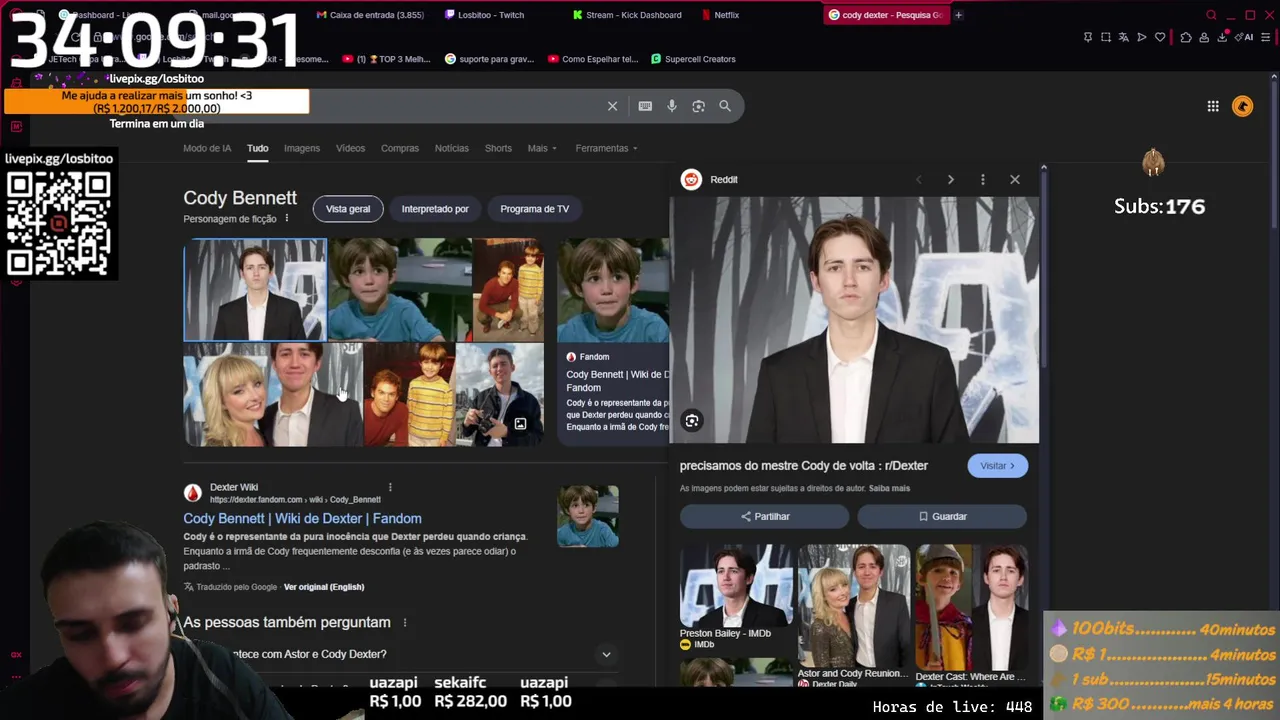
Task: Click the Visitar button
Action: click(997, 466)
